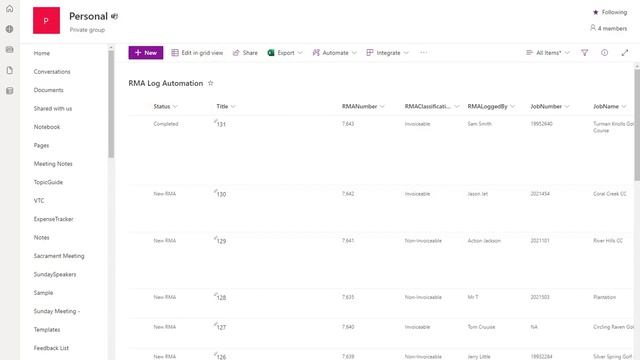
Task: Open TopicGuide in the navigation
Action: tap(48, 182)
